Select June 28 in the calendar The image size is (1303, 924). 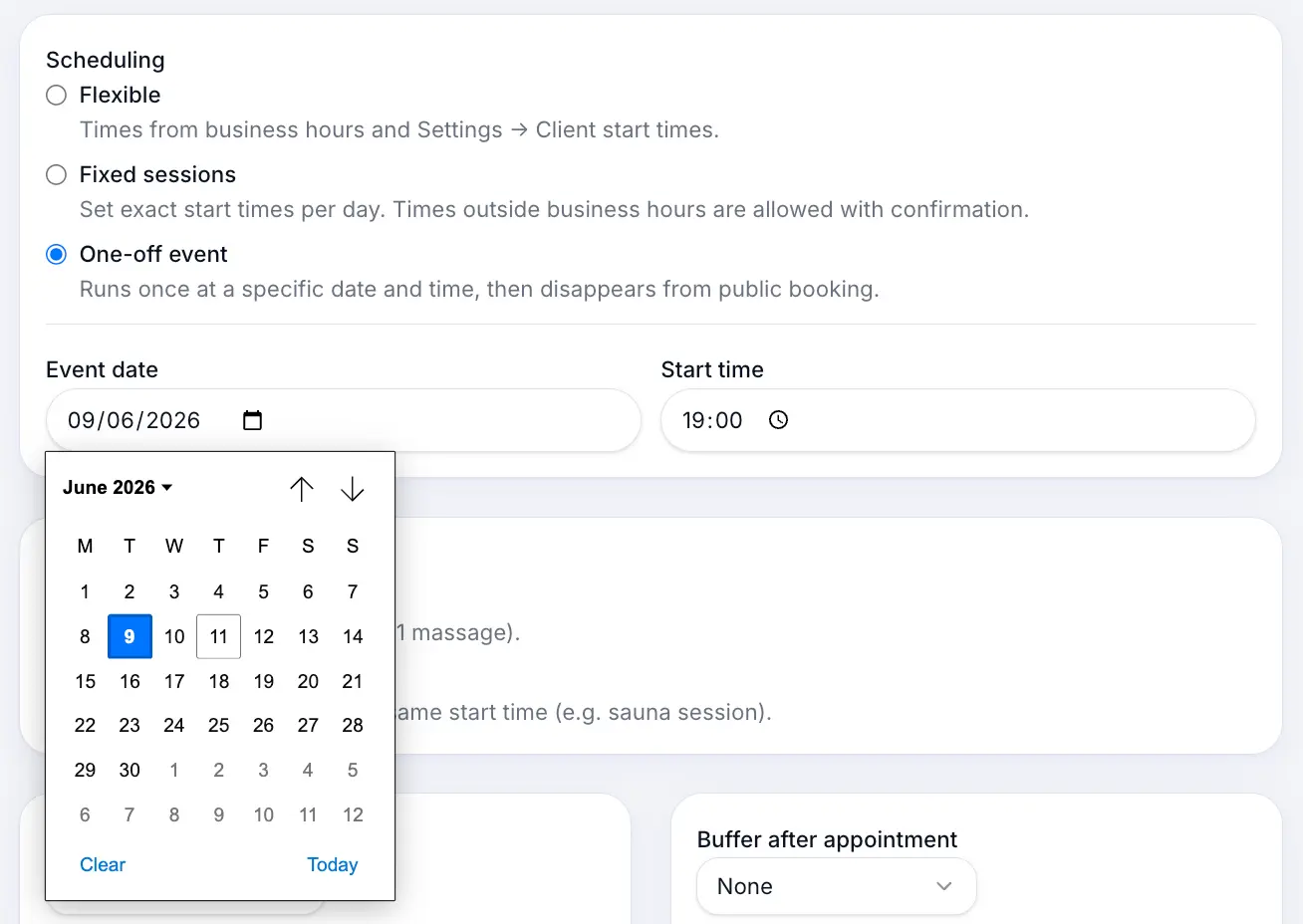click(353, 725)
